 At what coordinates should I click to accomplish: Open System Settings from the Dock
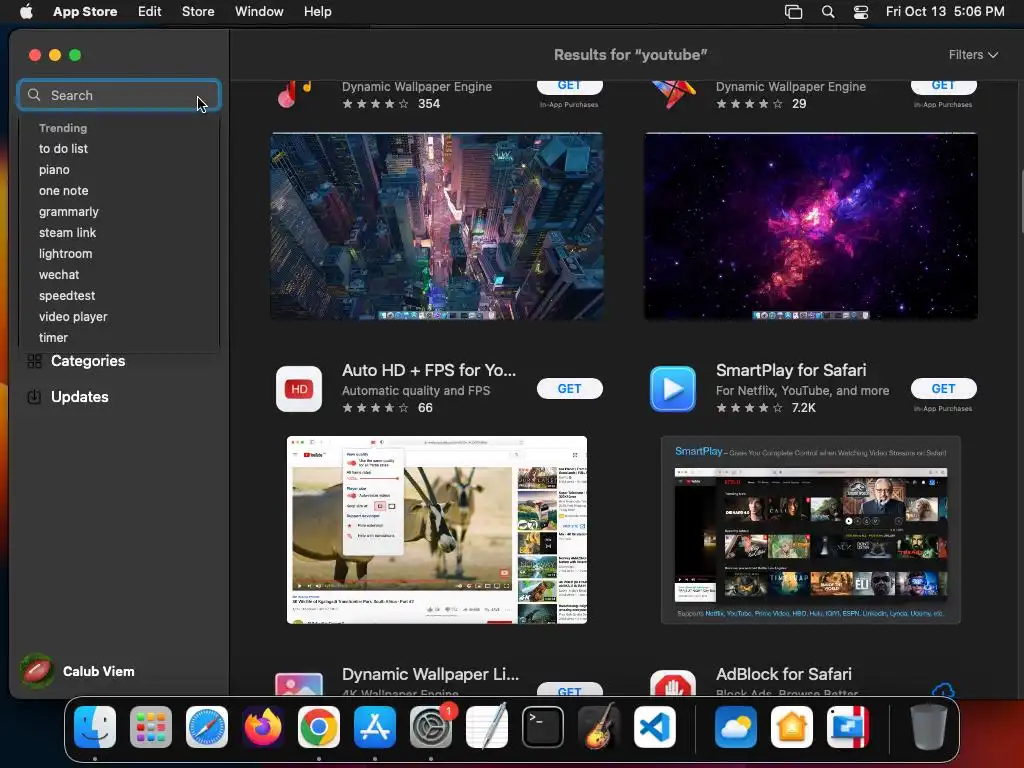(x=431, y=727)
